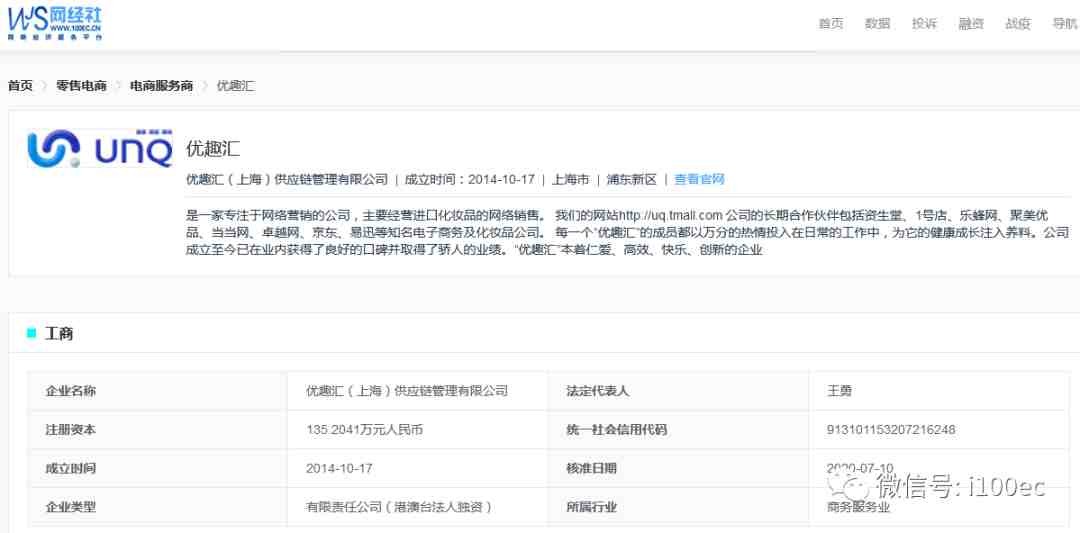Select credit code 913101153207216248

(x=891, y=430)
